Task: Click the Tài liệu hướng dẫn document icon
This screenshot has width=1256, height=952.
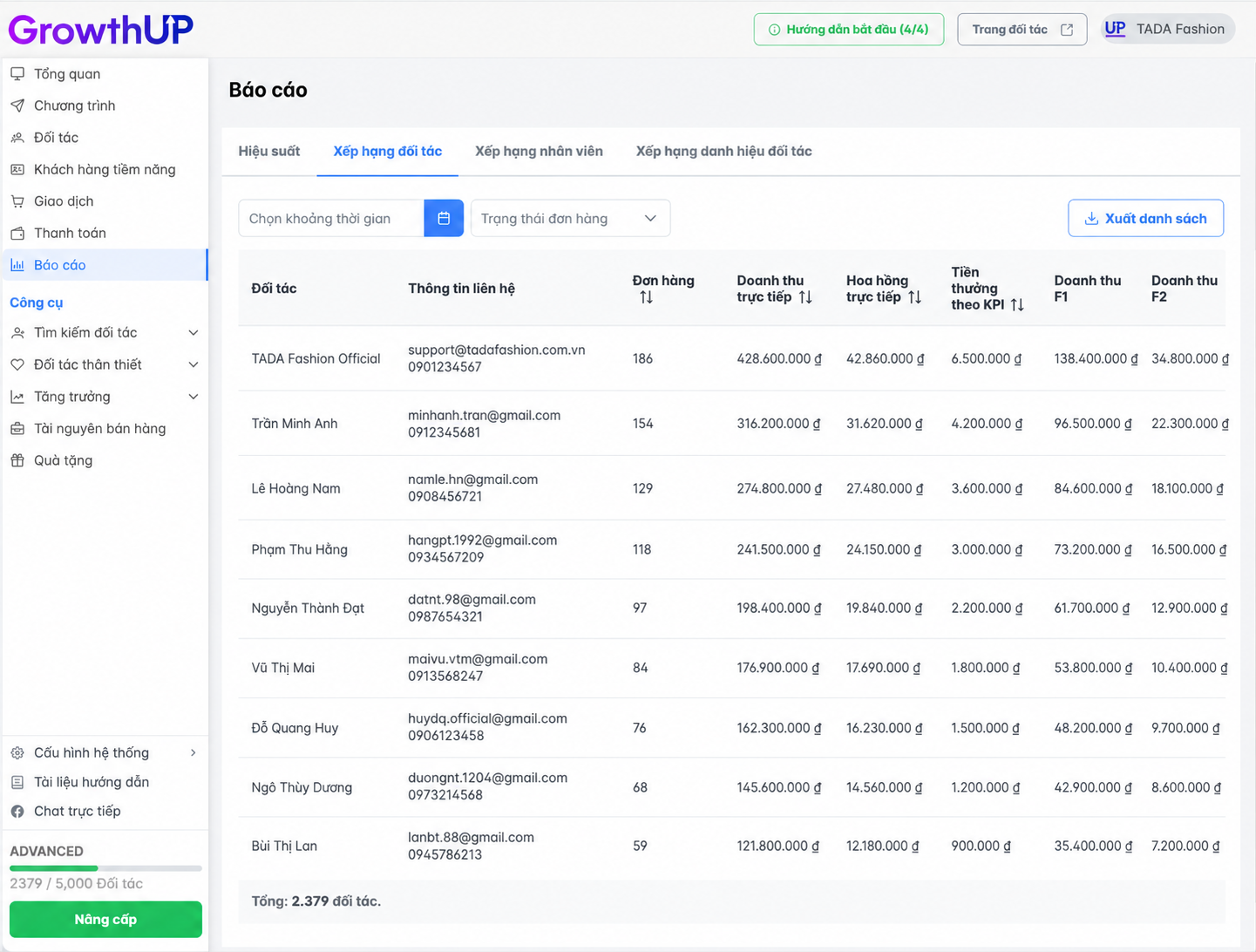Action: point(17,782)
